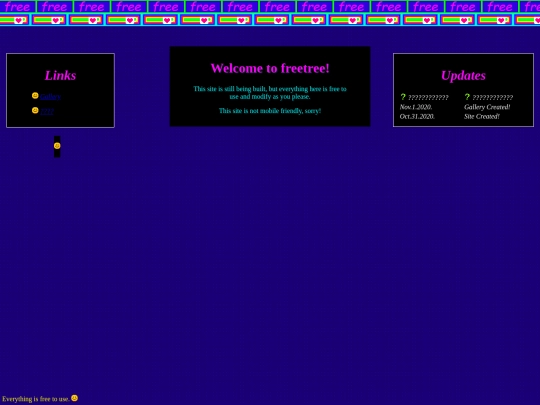
Task: Click the smiley beside the ???? link
Action: (x=35, y=110)
